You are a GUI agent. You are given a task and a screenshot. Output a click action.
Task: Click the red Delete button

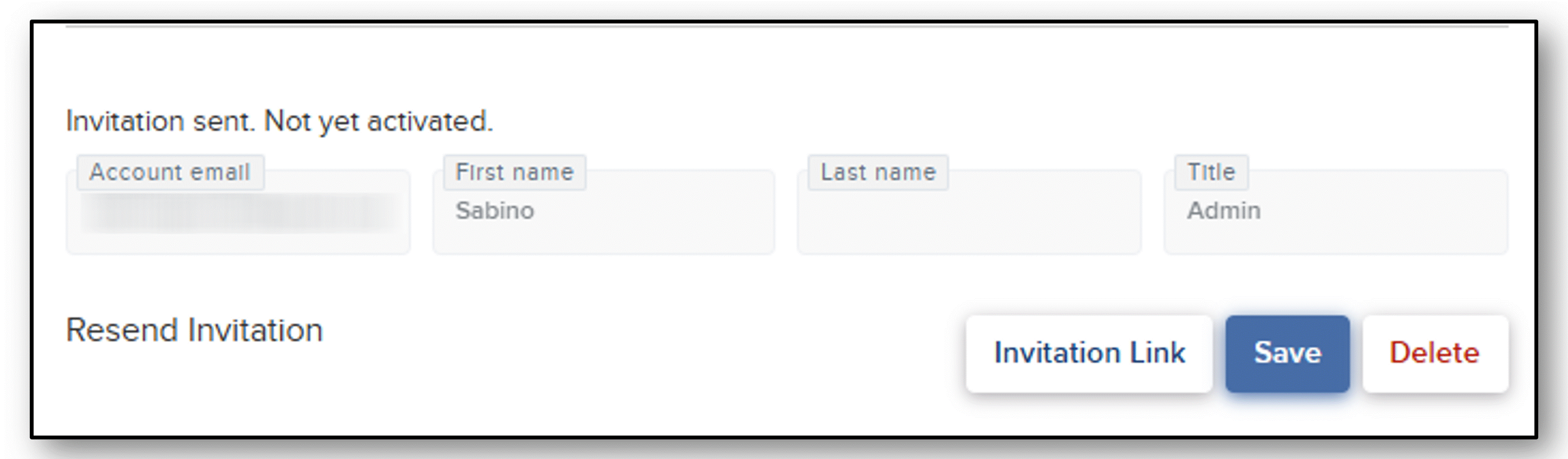[x=1435, y=354]
